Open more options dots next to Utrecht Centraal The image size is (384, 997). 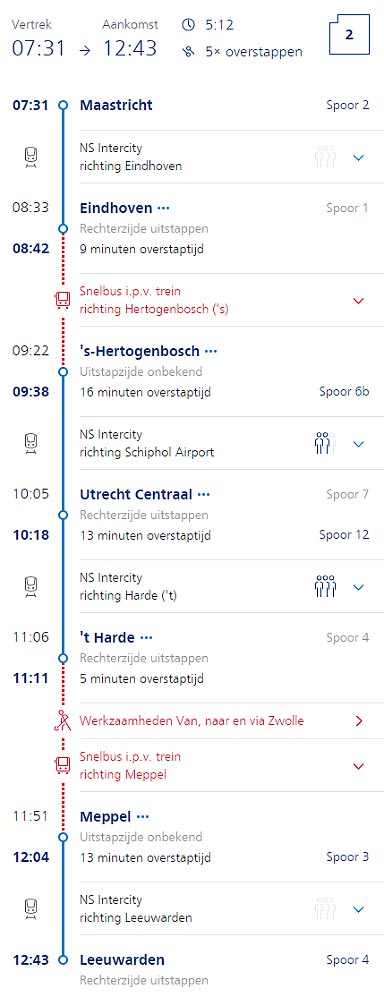[203, 494]
